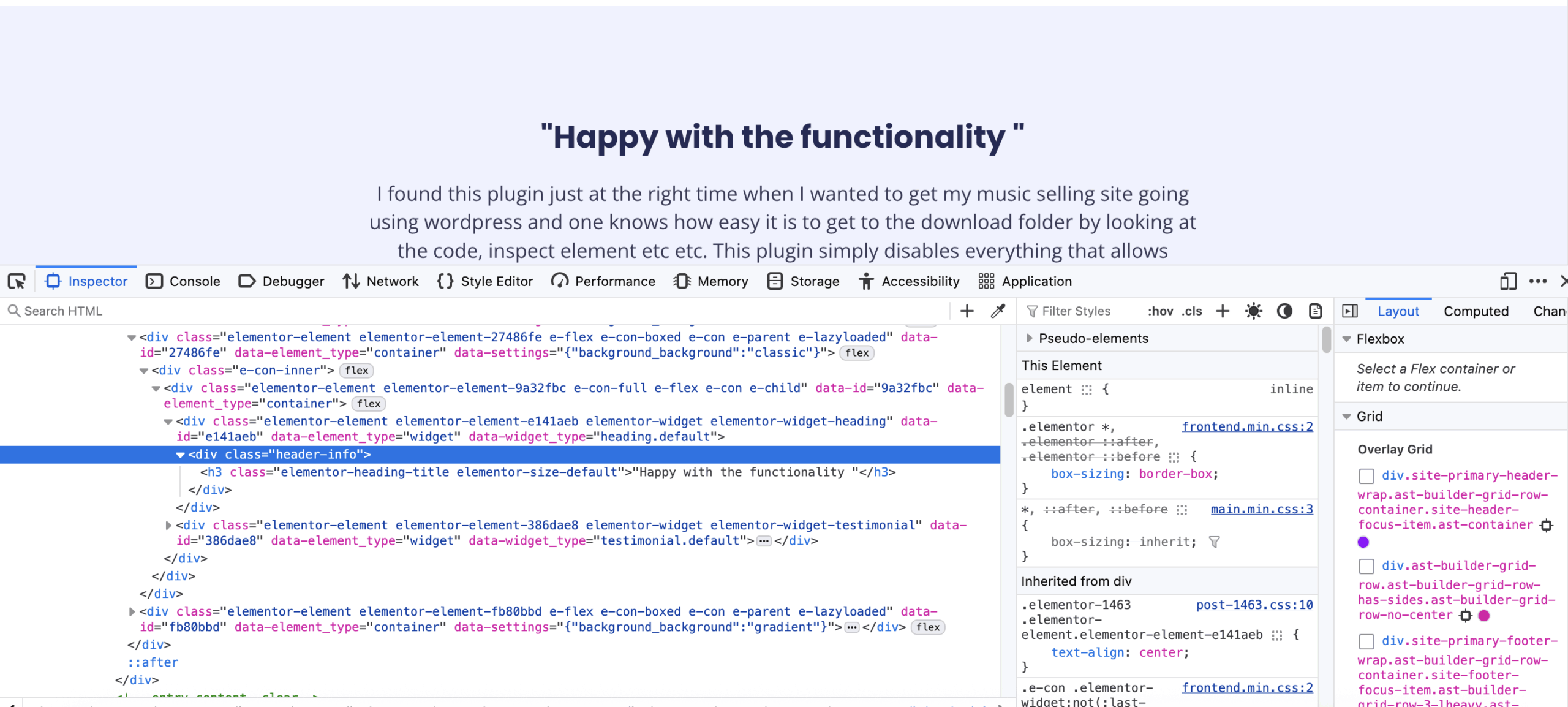
Task: Expand the Pseudo-elements section
Action: click(x=1029, y=338)
